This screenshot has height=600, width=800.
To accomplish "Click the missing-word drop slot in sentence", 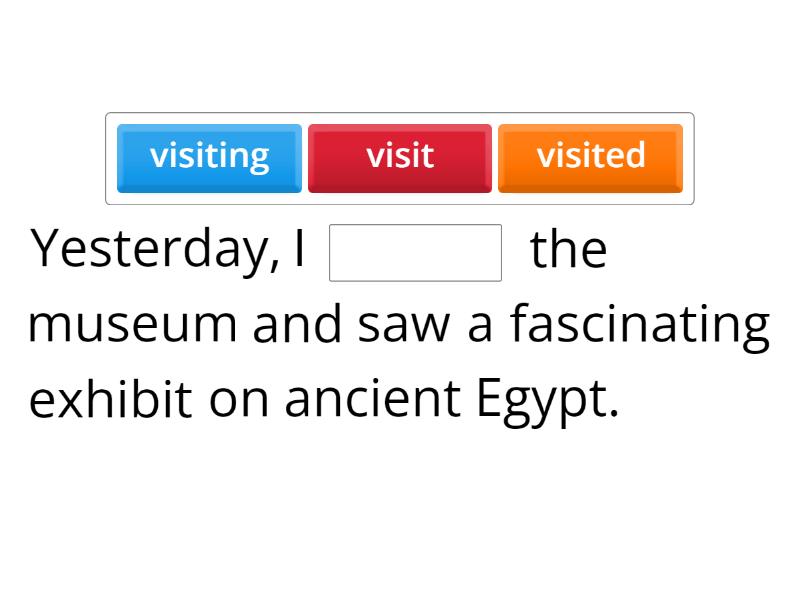I will pos(415,252).
